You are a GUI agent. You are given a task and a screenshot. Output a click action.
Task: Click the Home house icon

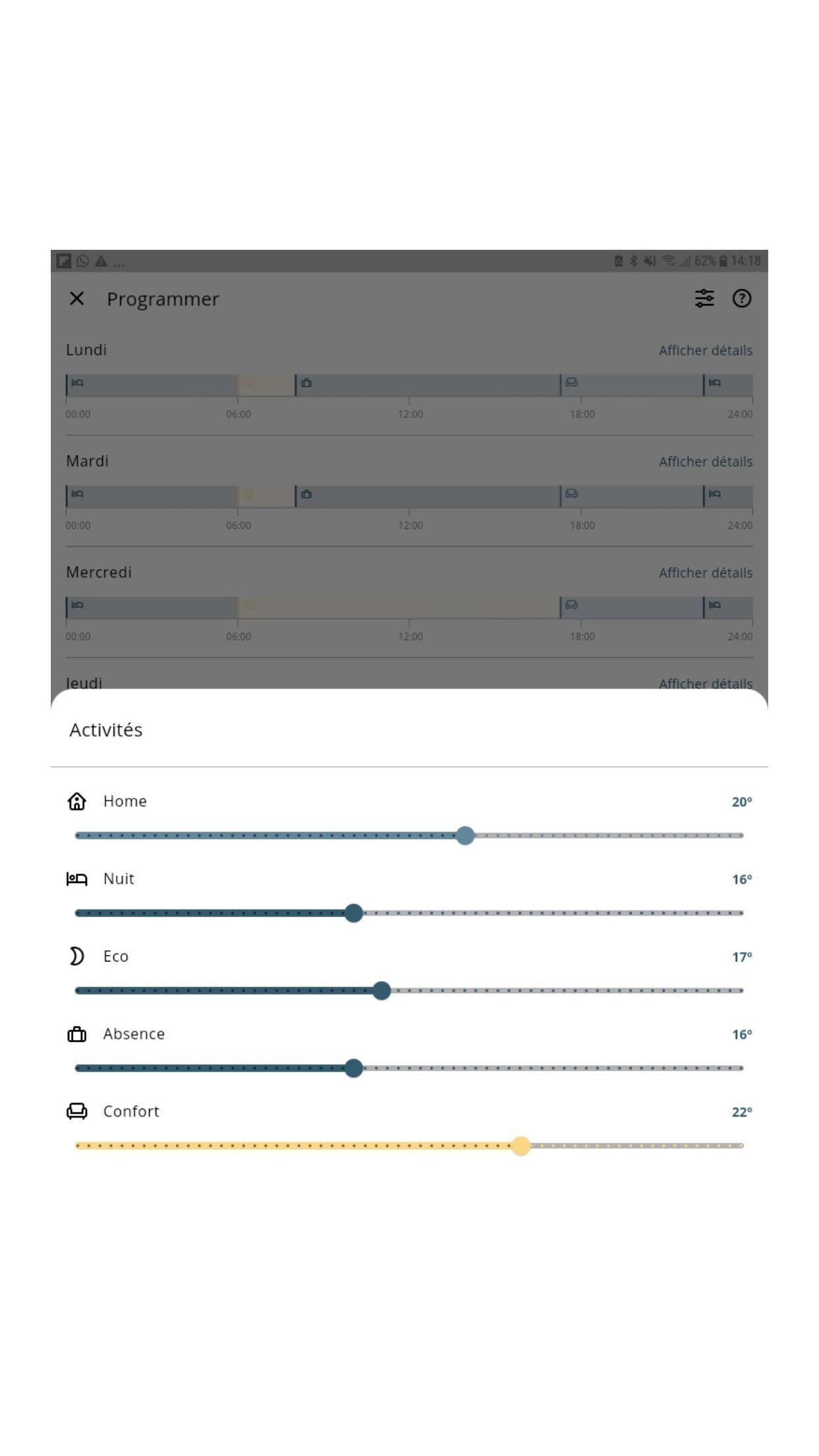point(76,801)
